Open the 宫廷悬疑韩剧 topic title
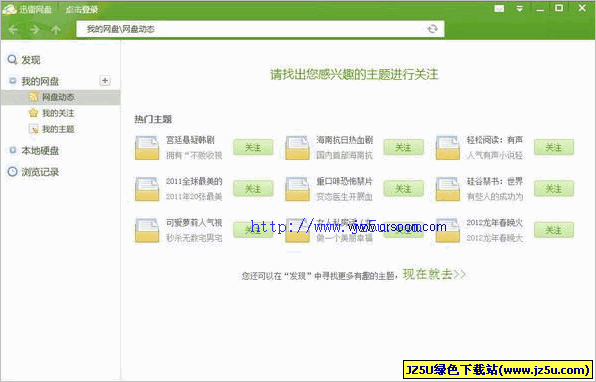 click(x=190, y=140)
